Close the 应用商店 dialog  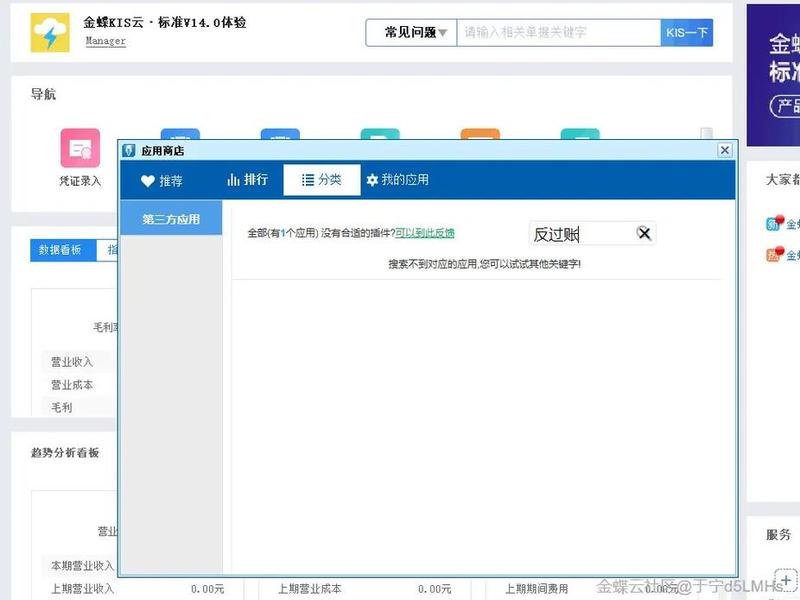point(724,150)
